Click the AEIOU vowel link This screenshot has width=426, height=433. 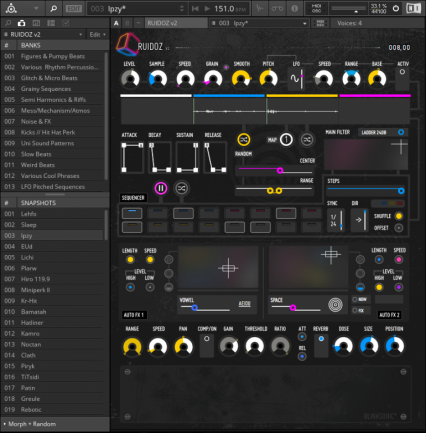pos(244,304)
